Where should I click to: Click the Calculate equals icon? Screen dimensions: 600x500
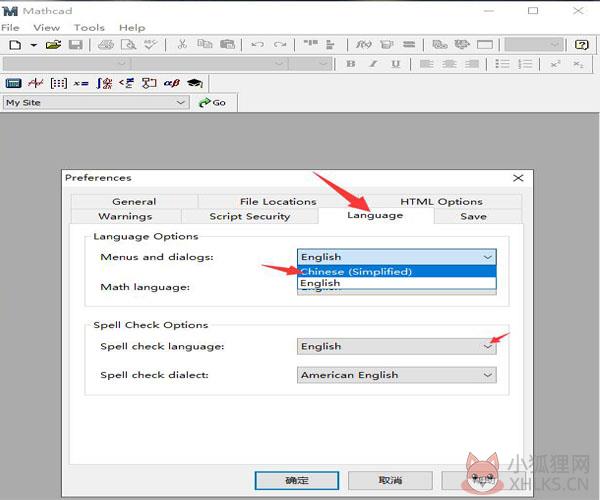click(x=409, y=44)
